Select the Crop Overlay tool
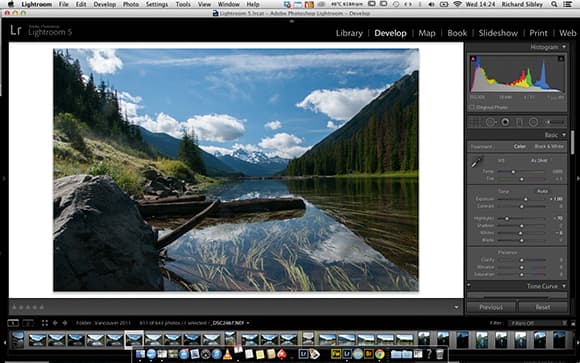This screenshot has height=363, width=580. 476,122
